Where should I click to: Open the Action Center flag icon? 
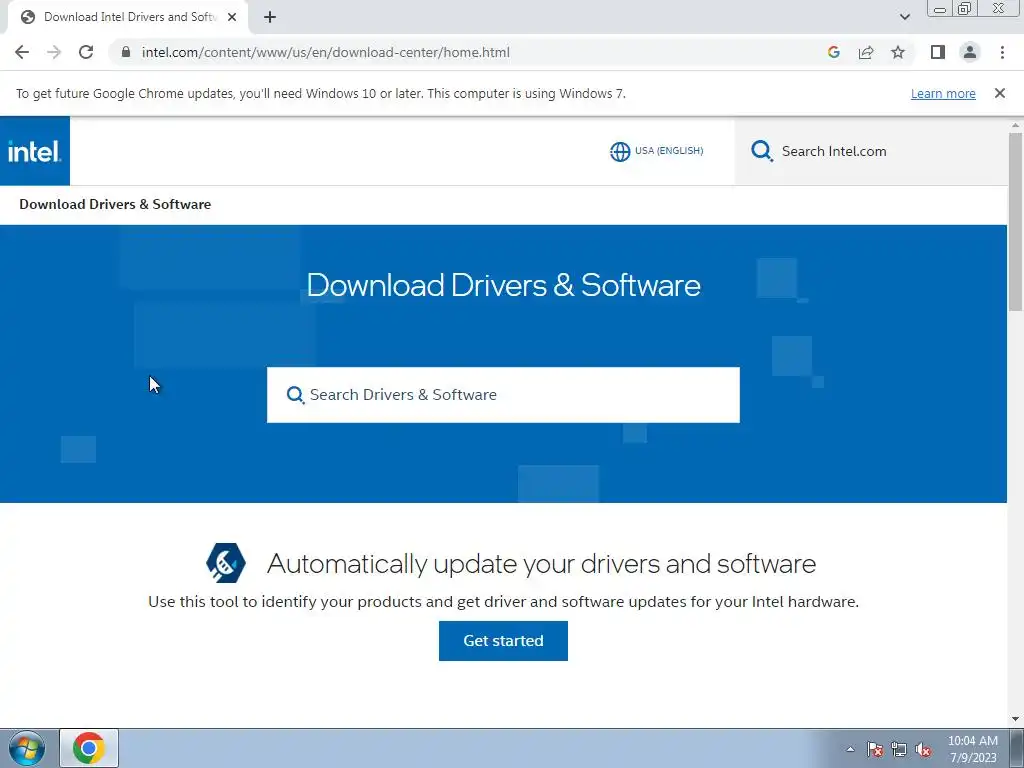point(875,749)
